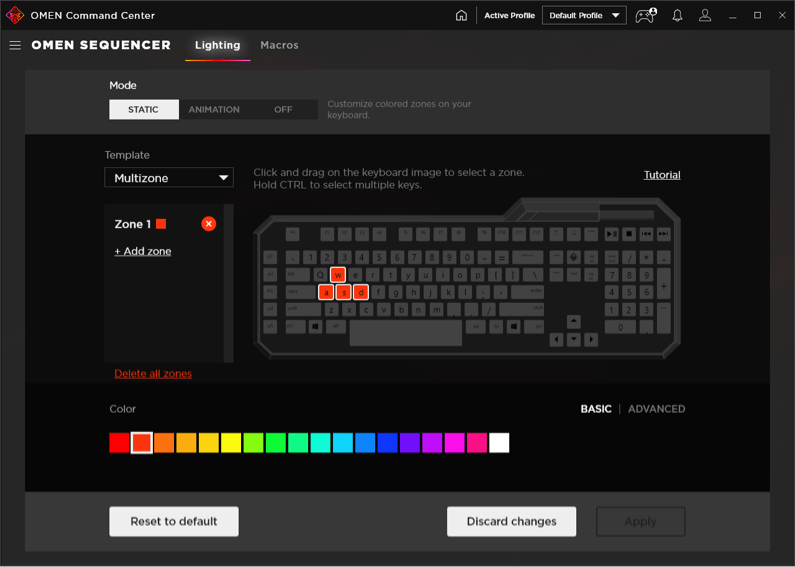795x567 pixels.
Task: Select the tab key on keyboard image
Action: (298, 275)
